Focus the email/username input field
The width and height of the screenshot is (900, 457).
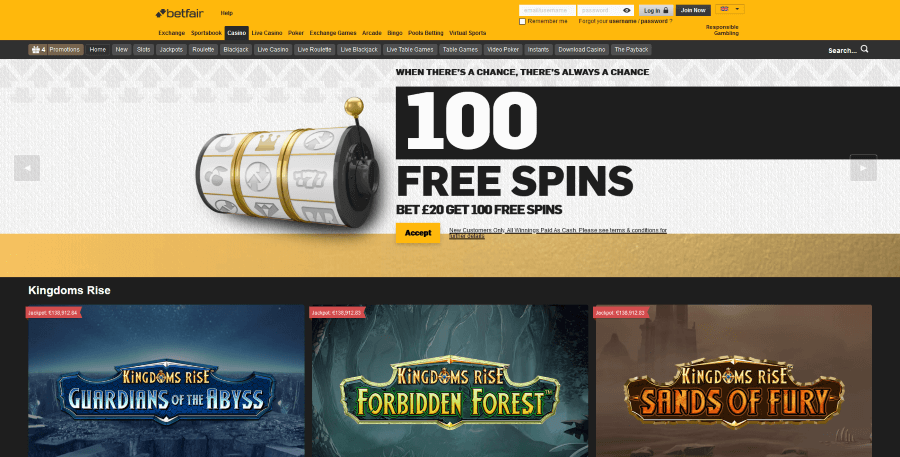point(547,10)
